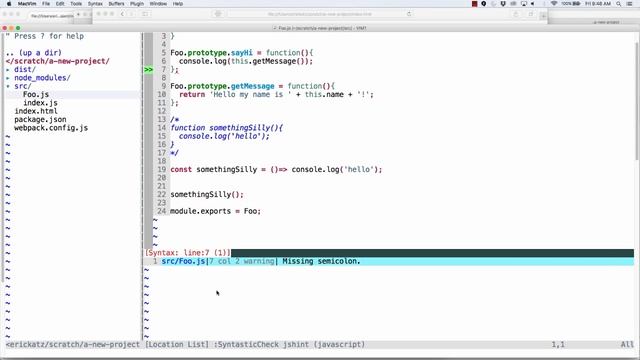Click the somethingSilly(); call on line 22

[207, 194]
